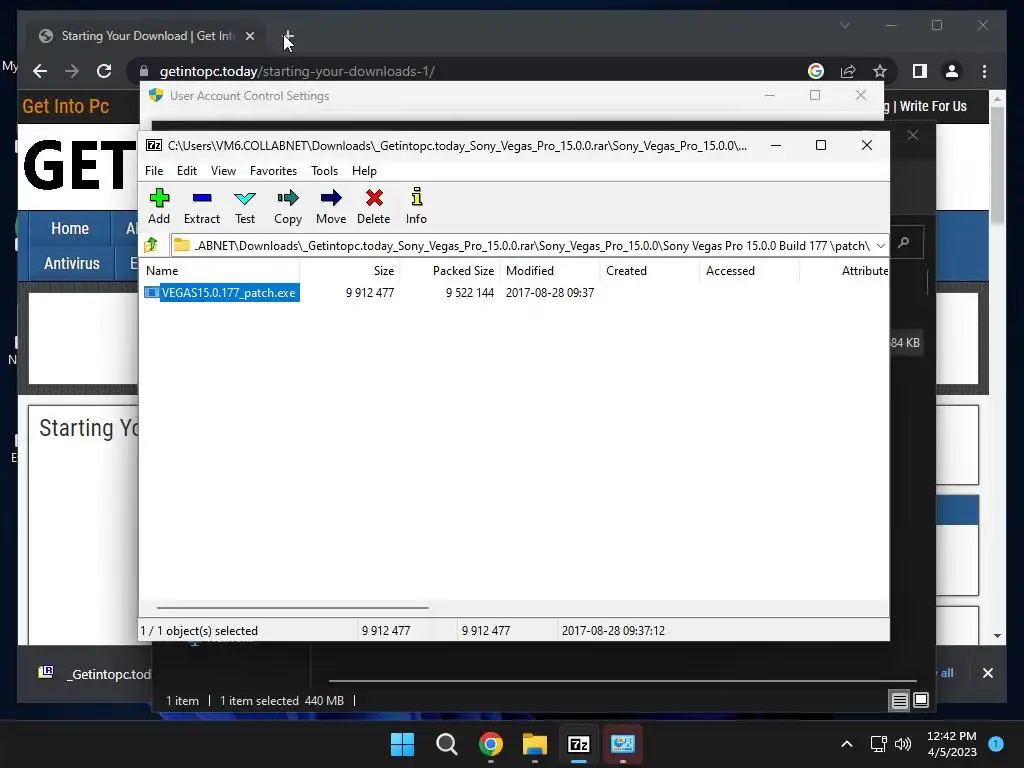Open the notification badge in tray
The width and height of the screenshot is (1024, 768).
tap(996, 743)
